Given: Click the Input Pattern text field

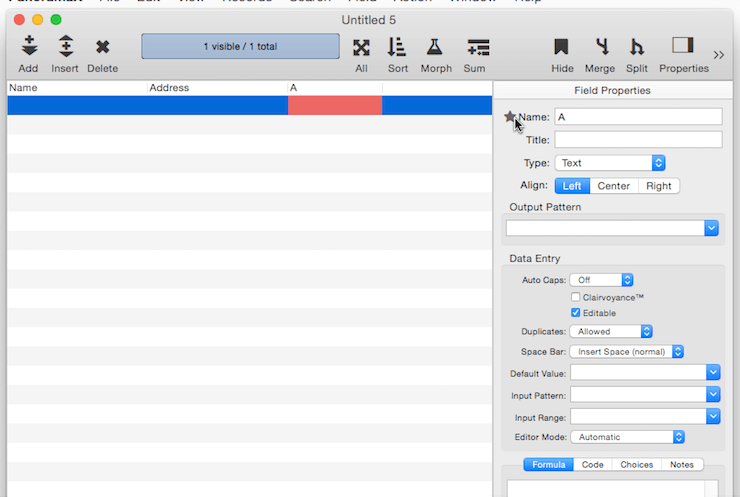Looking at the screenshot, I should tap(638, 394).
